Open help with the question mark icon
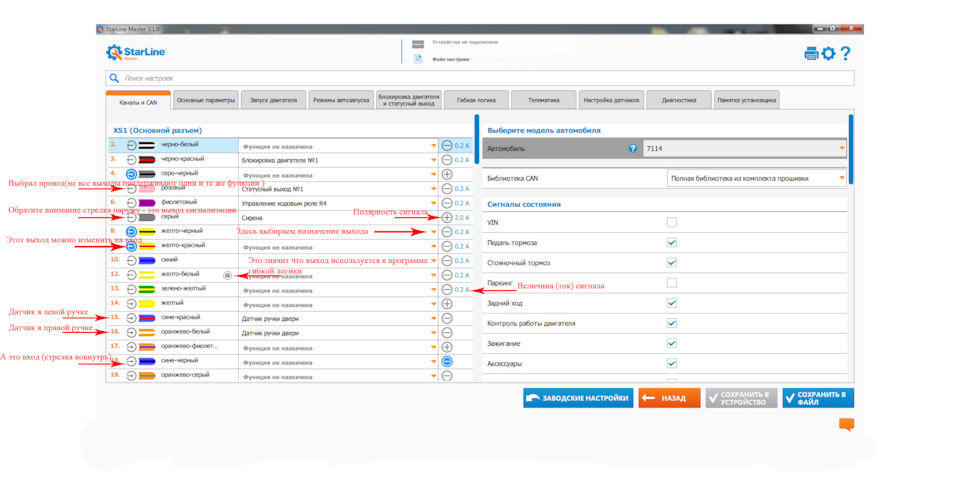Image resolution: width=960 pixels, height=480 pixels. (x=845, y=54)
